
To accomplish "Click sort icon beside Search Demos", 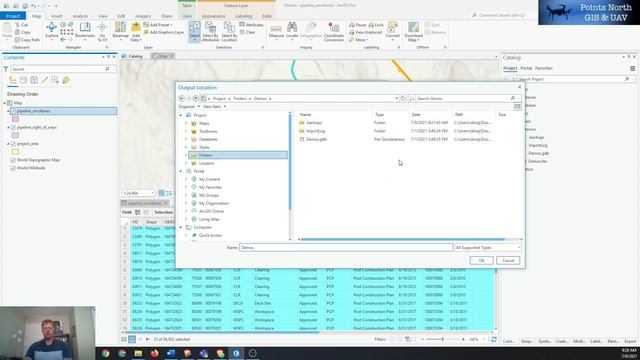I will pyautogui.click(x=412, y=98).
